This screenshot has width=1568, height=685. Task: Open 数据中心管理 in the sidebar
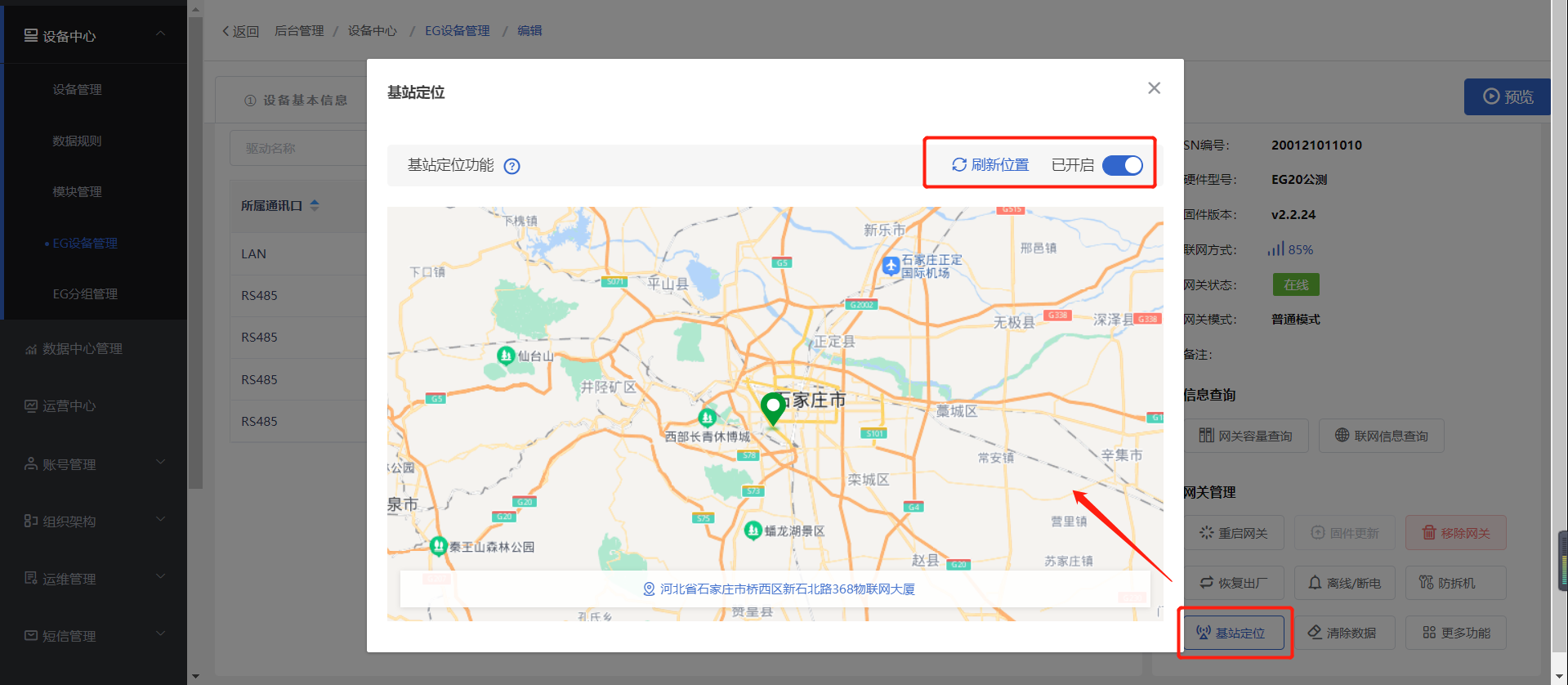[83, 349]
